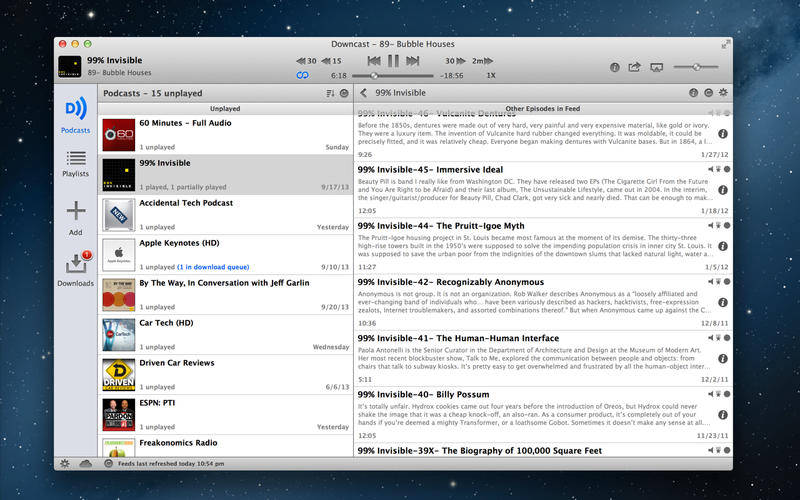Click the AirPlay icon in toolbar
Image resolution: width=800 pixels, height=500 pixels.
pyautogui.click(x=657, y=67)
